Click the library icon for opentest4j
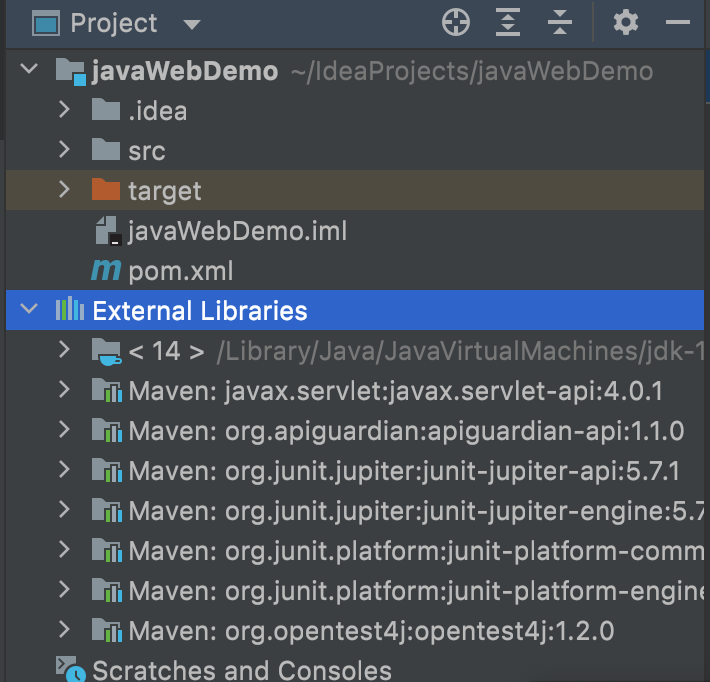The width and height of the screenshot is (710, 682). tap(106, 629)
